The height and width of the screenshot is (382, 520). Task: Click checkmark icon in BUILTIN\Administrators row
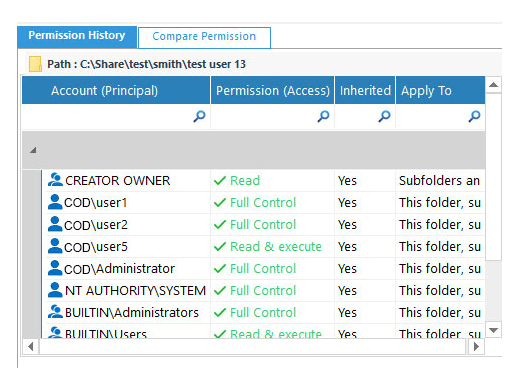[220, 313]
